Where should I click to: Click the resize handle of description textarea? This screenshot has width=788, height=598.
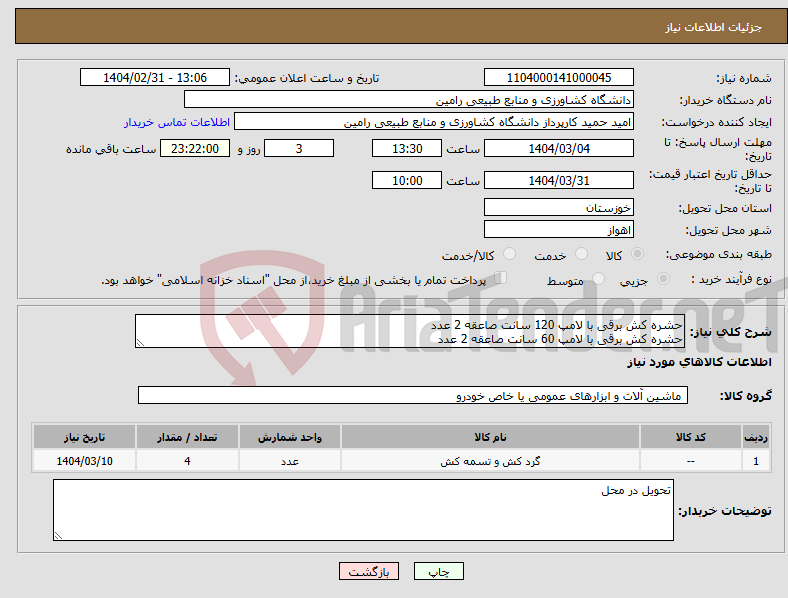(140, 343)
